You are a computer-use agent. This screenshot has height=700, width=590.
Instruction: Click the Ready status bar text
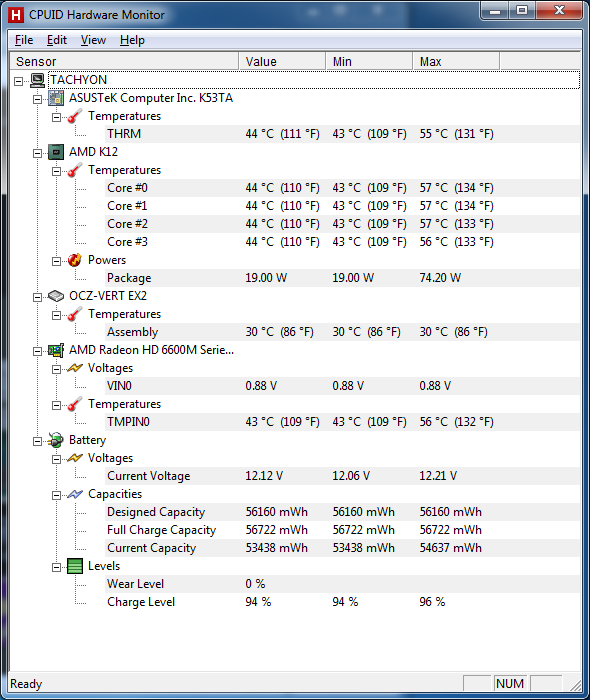26,684
